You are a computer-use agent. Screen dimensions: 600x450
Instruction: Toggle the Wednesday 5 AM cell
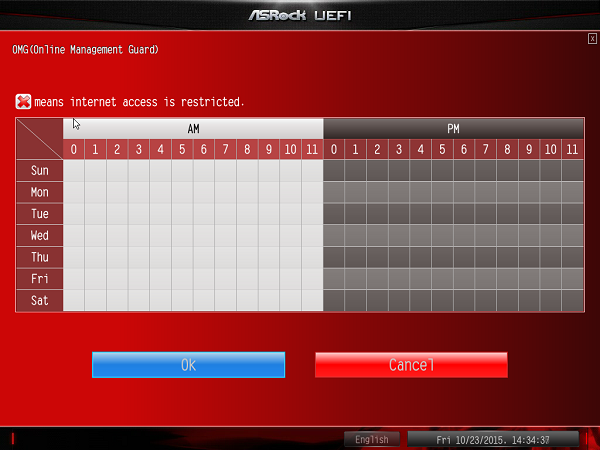click(x=182, y=236)
